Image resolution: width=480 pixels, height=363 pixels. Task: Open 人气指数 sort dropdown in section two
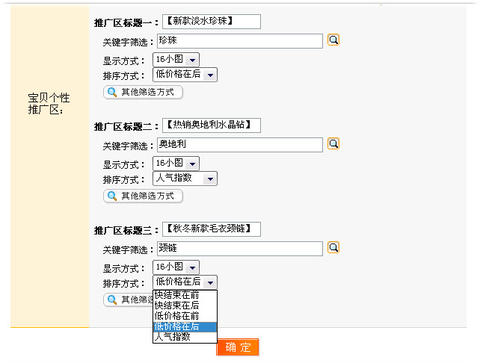coord(185,178)
